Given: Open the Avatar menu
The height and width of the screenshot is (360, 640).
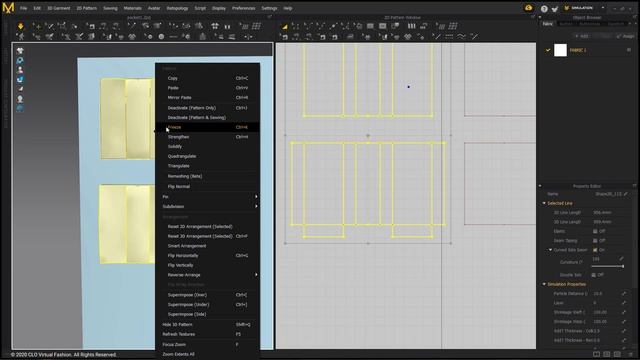Looking at the screenshot, I should tap(154, 8).
